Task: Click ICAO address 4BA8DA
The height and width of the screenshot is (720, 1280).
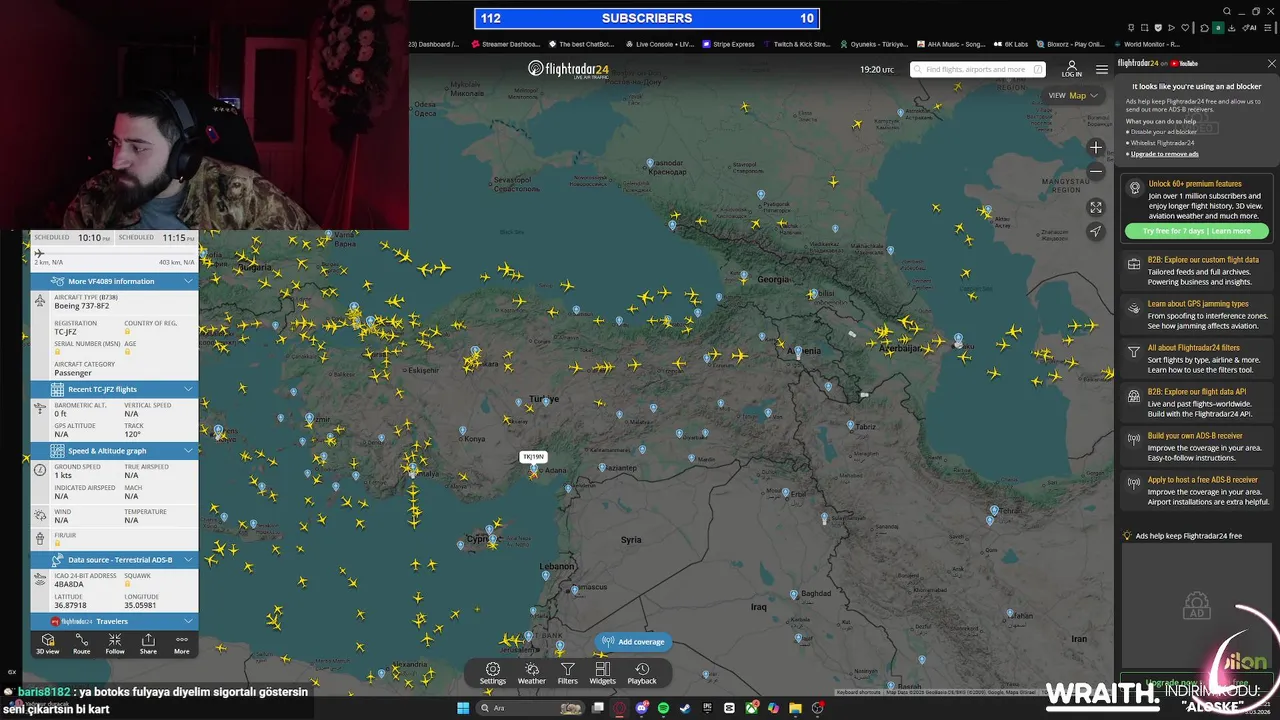Action: (69, 584)
